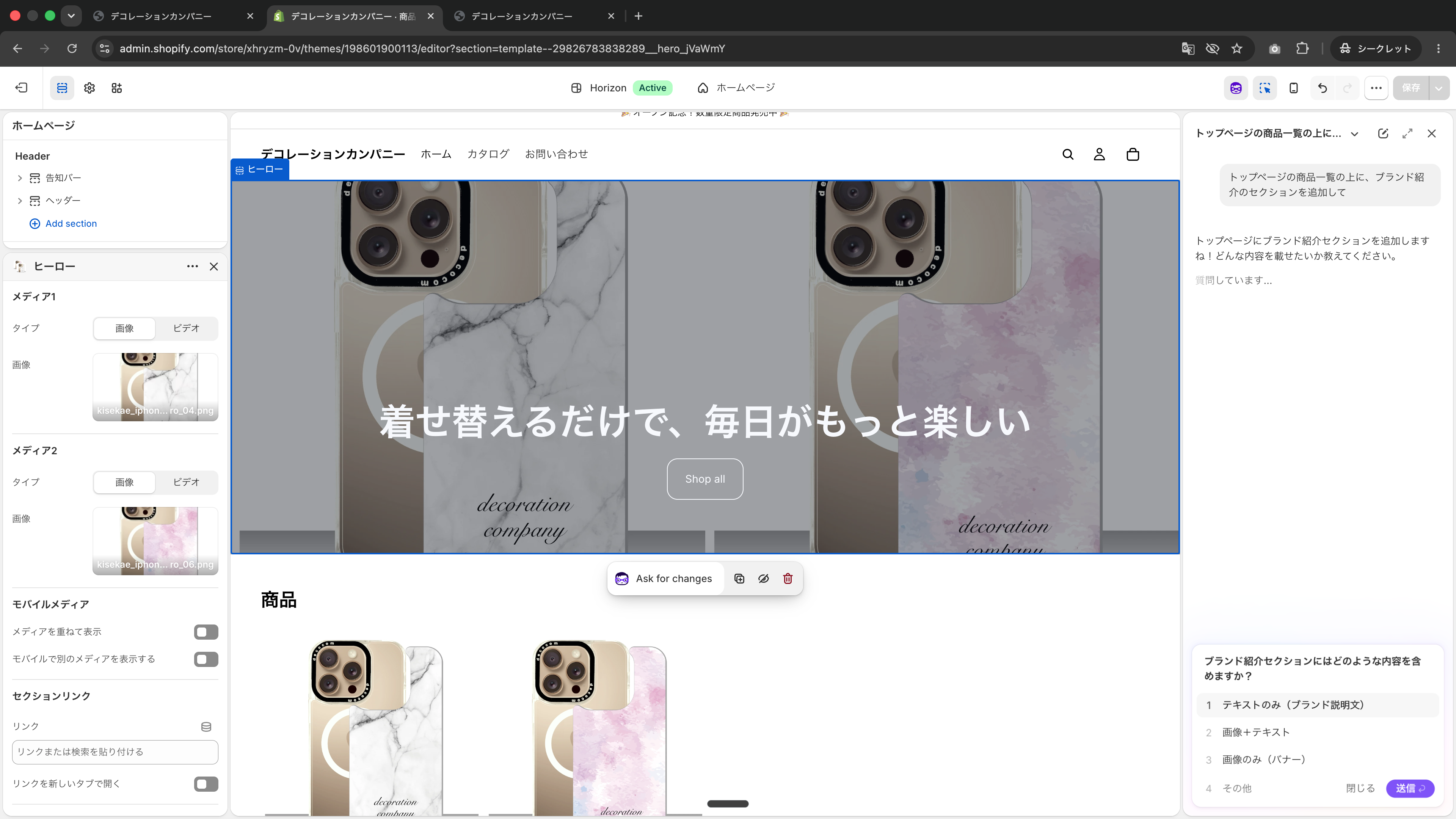Select 画像 type for メディア2
Image resolution: width=1456 pixels, height=819 pixels.
[124, 482]
